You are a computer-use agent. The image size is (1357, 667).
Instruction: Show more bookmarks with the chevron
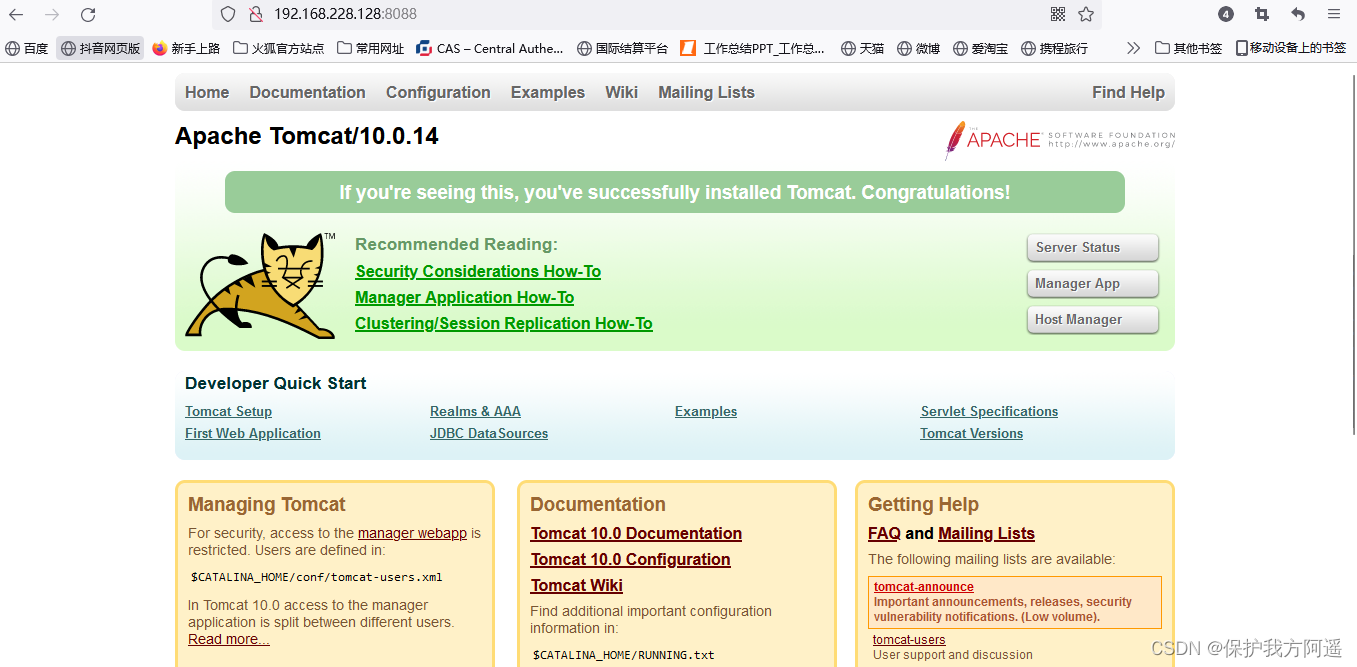click(x=1133, y=48)
